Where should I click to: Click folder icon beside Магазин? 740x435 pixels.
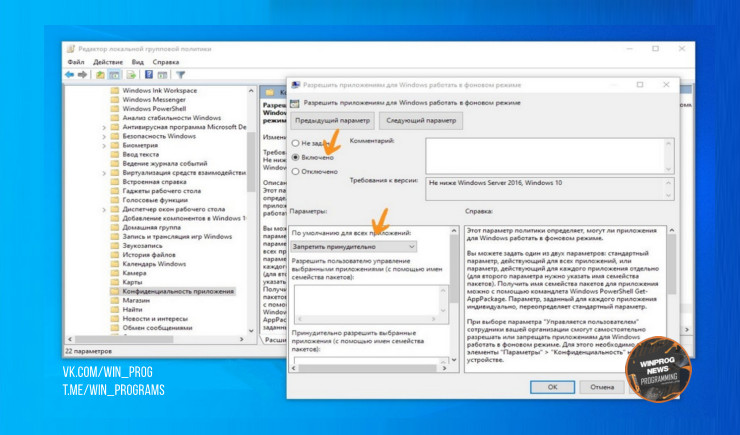(115, 301)
